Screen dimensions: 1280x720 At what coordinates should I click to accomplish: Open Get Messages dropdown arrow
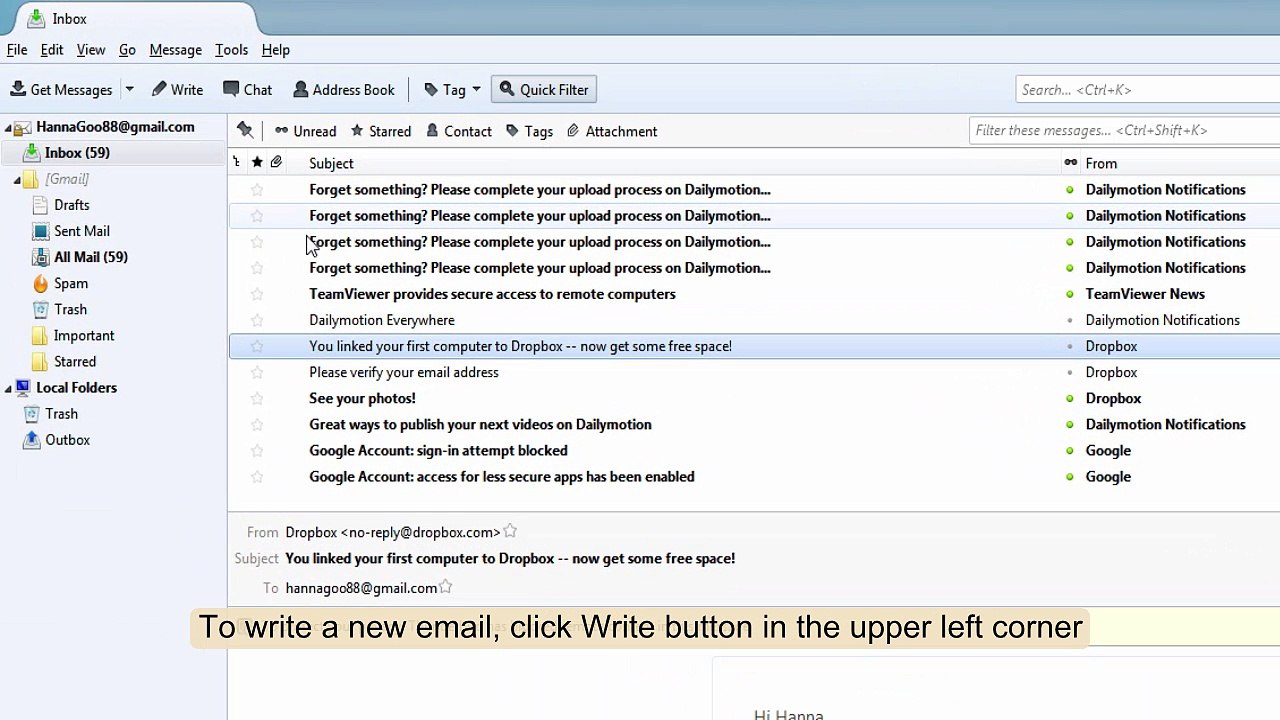(x=129, y=90)
